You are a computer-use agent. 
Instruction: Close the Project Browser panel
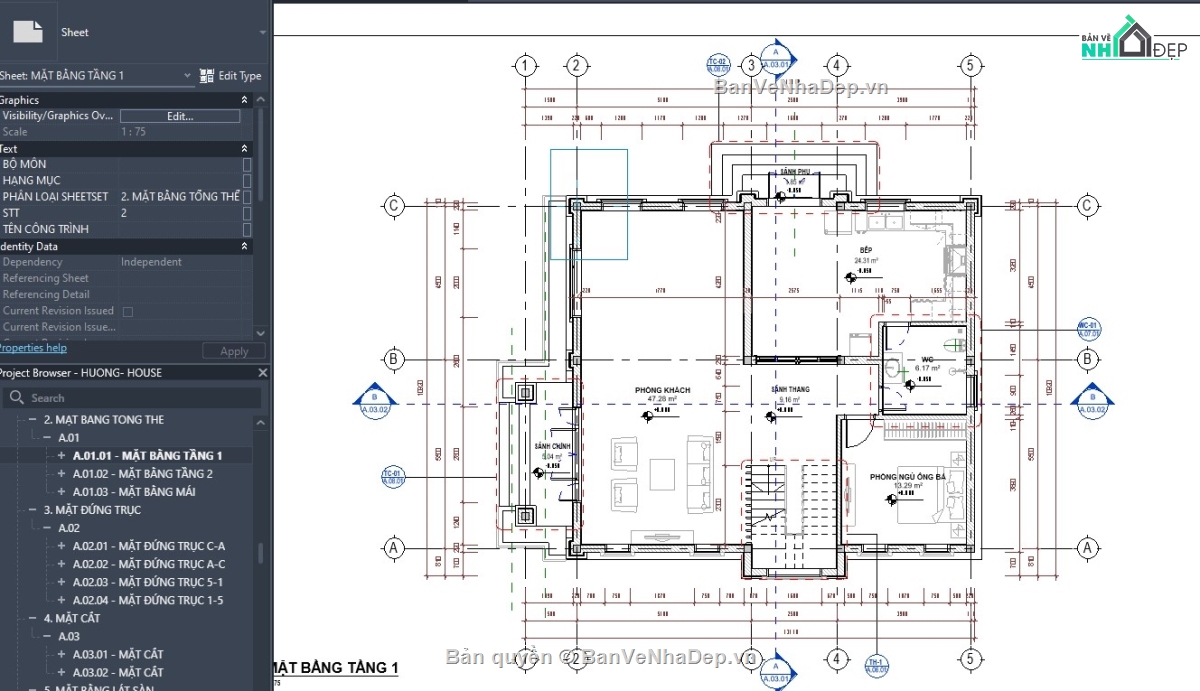[x=263, y=373]
